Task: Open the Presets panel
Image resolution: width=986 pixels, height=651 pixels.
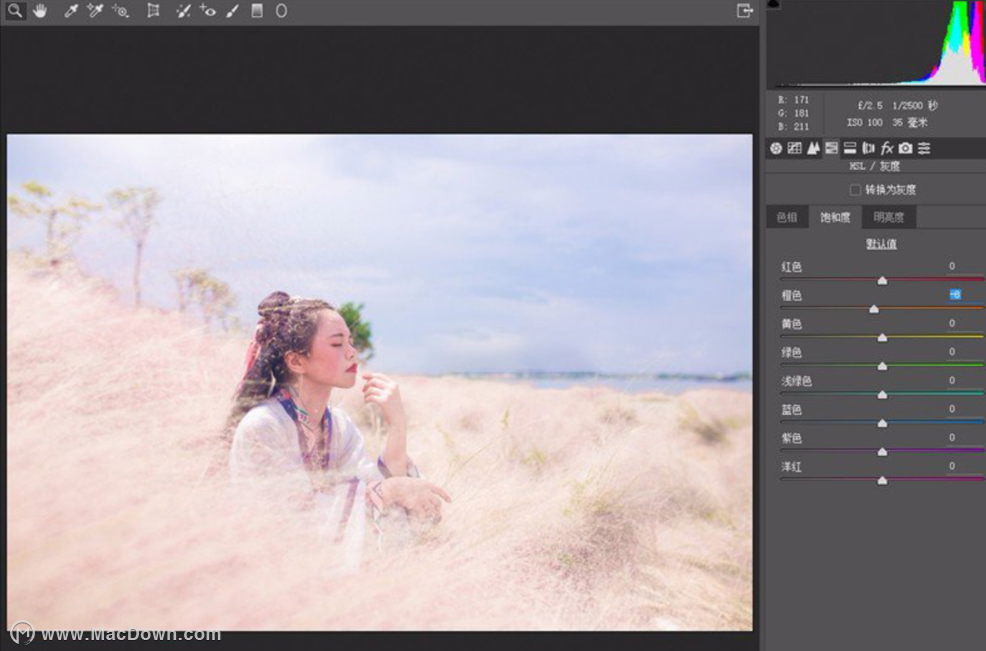Action: (924, 148)
